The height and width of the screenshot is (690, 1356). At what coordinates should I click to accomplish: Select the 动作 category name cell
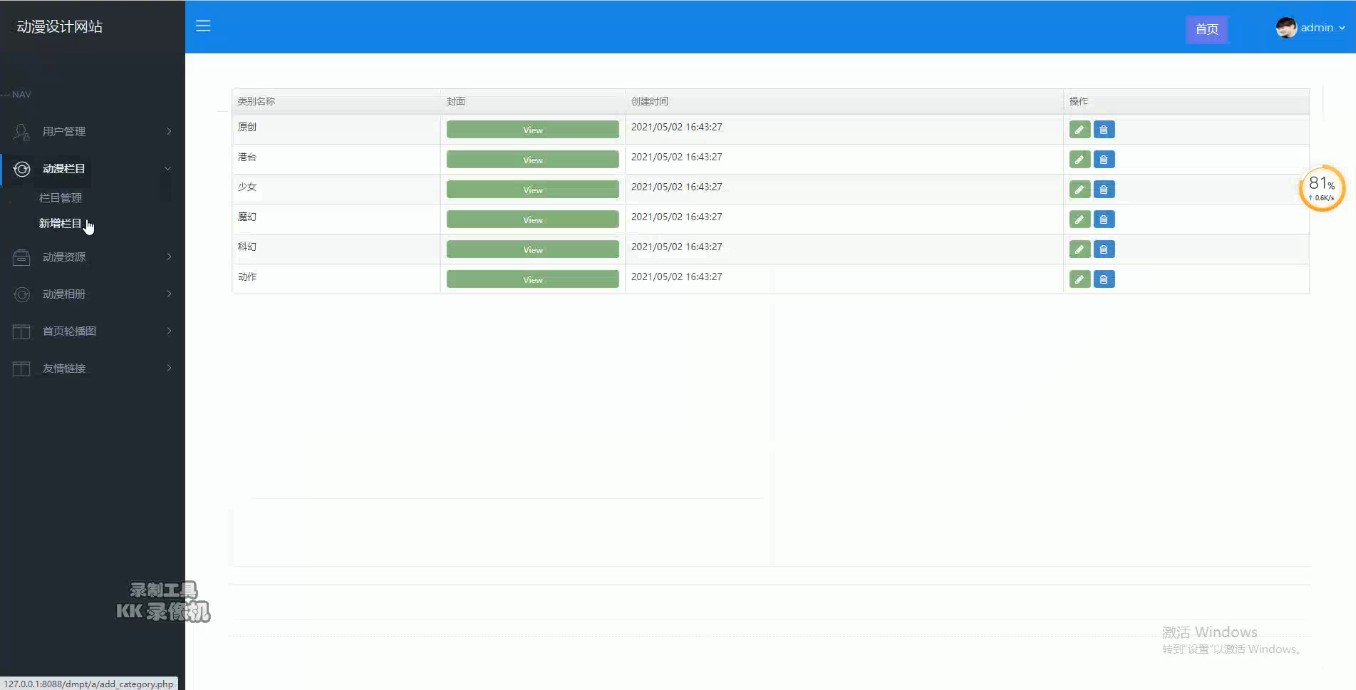tap(336, 279)
